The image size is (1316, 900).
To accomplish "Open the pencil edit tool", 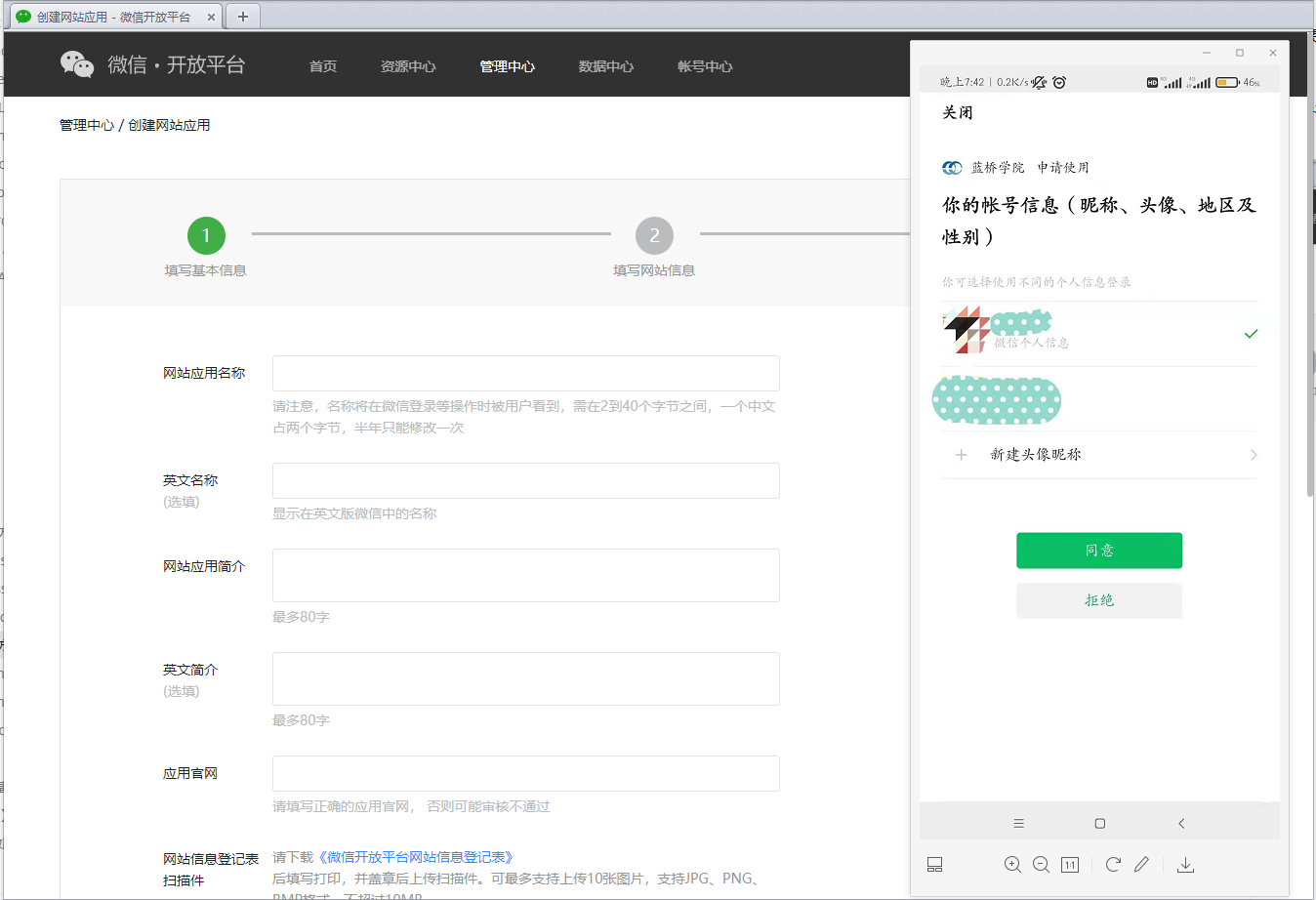I will (1141, 864).
